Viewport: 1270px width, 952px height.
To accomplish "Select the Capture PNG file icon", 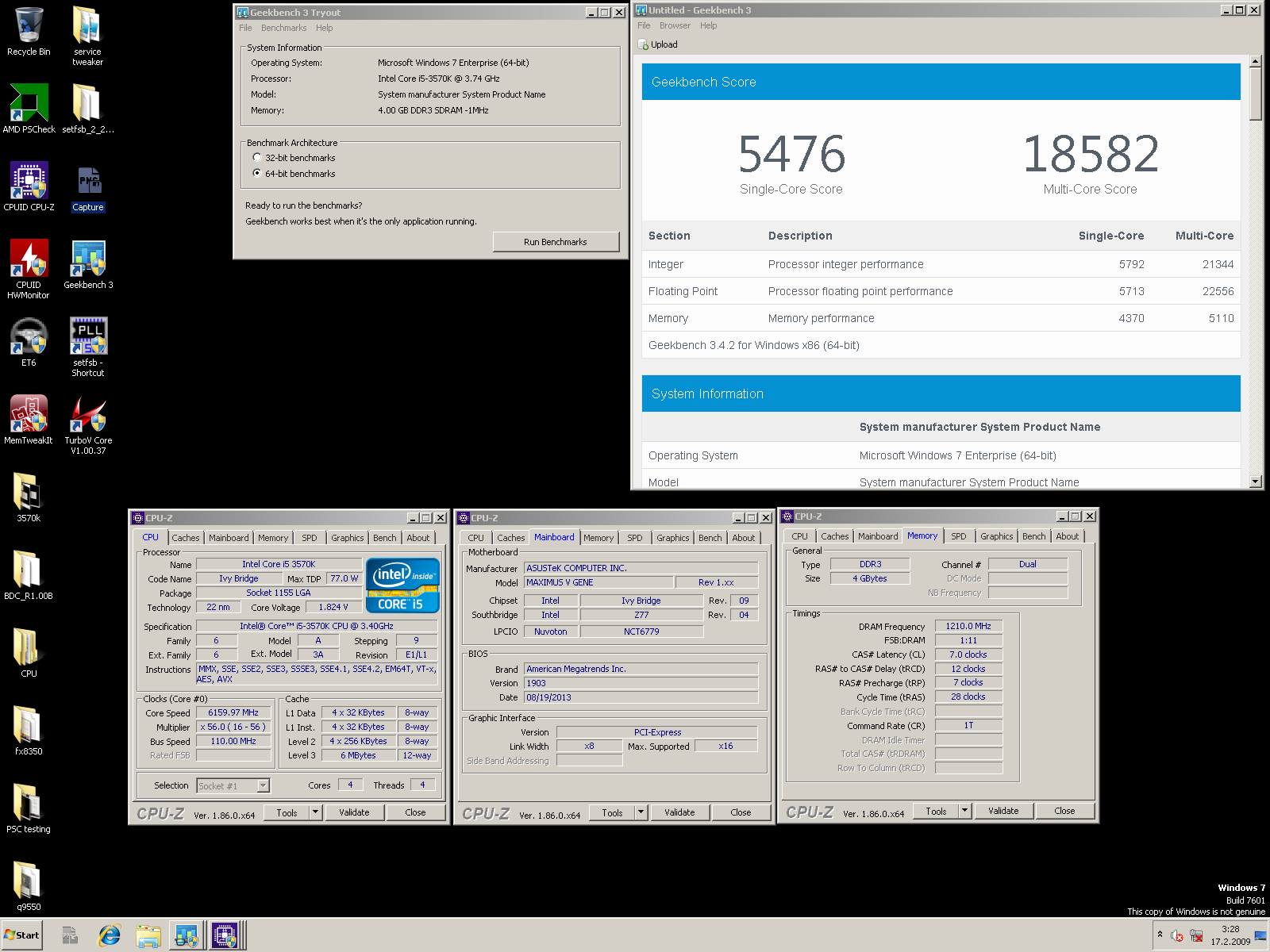I will (x=88, y=190).
